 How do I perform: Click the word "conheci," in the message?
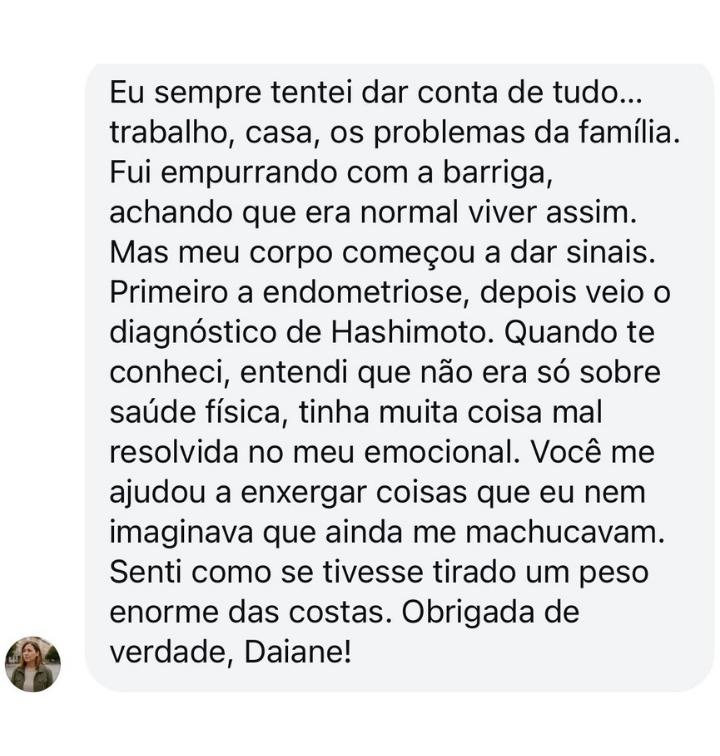click(170, 373)
